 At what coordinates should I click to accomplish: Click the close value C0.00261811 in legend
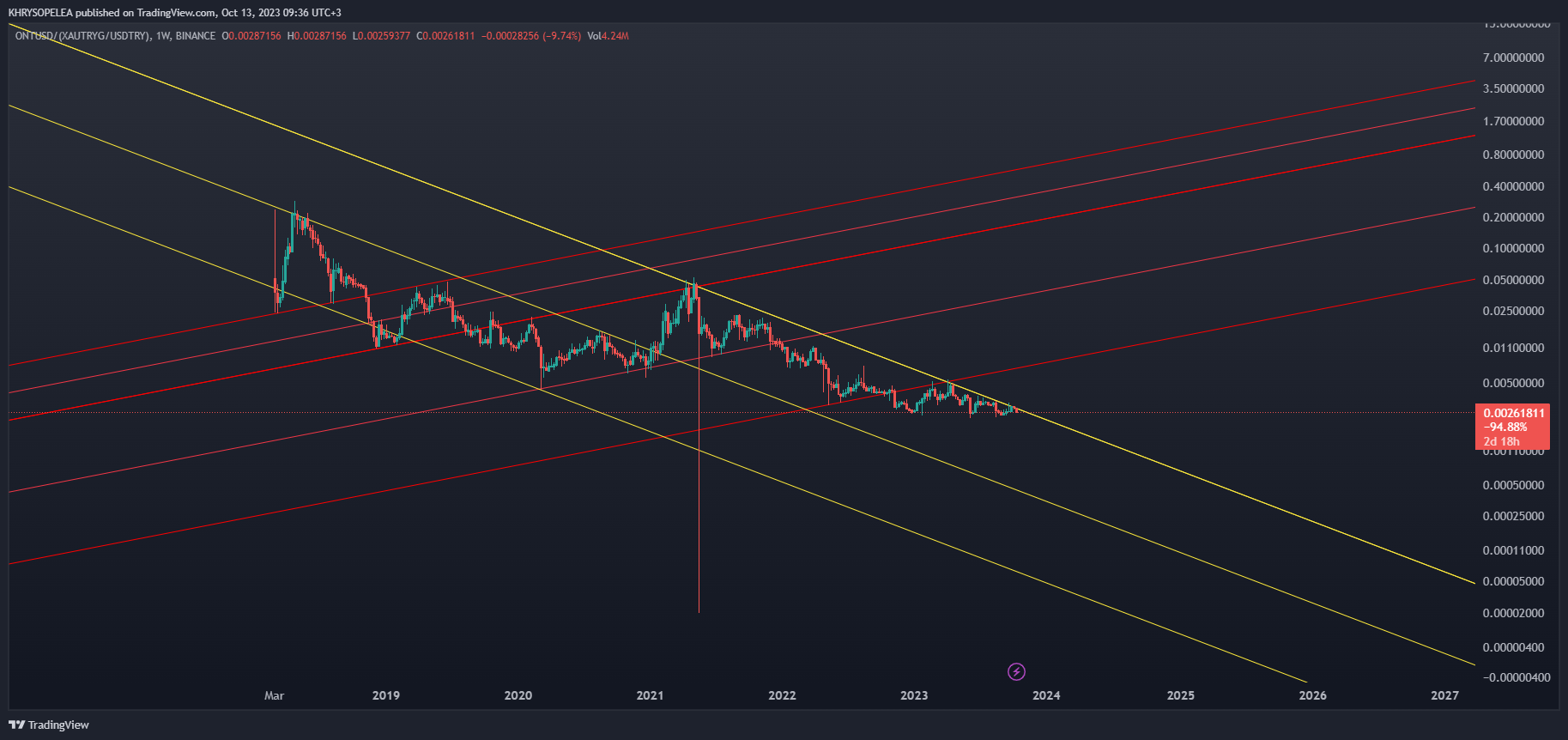coord(445,36)
